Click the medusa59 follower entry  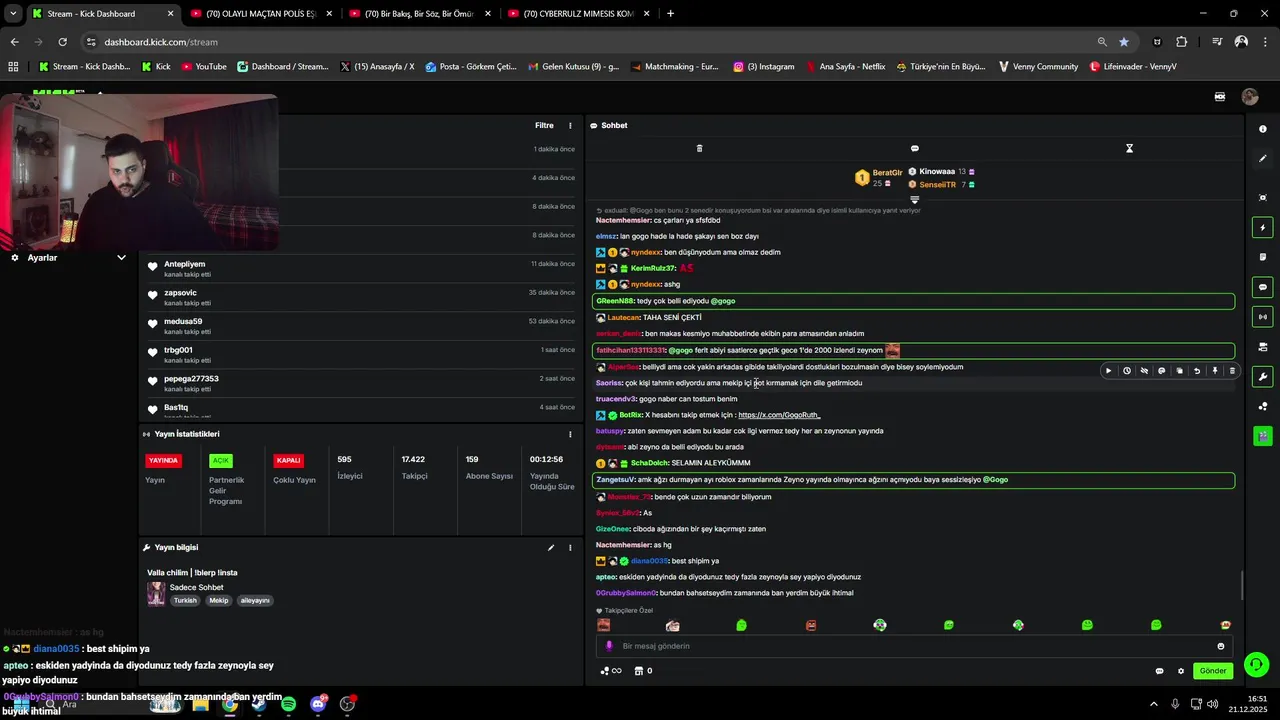tap(361, 326)
